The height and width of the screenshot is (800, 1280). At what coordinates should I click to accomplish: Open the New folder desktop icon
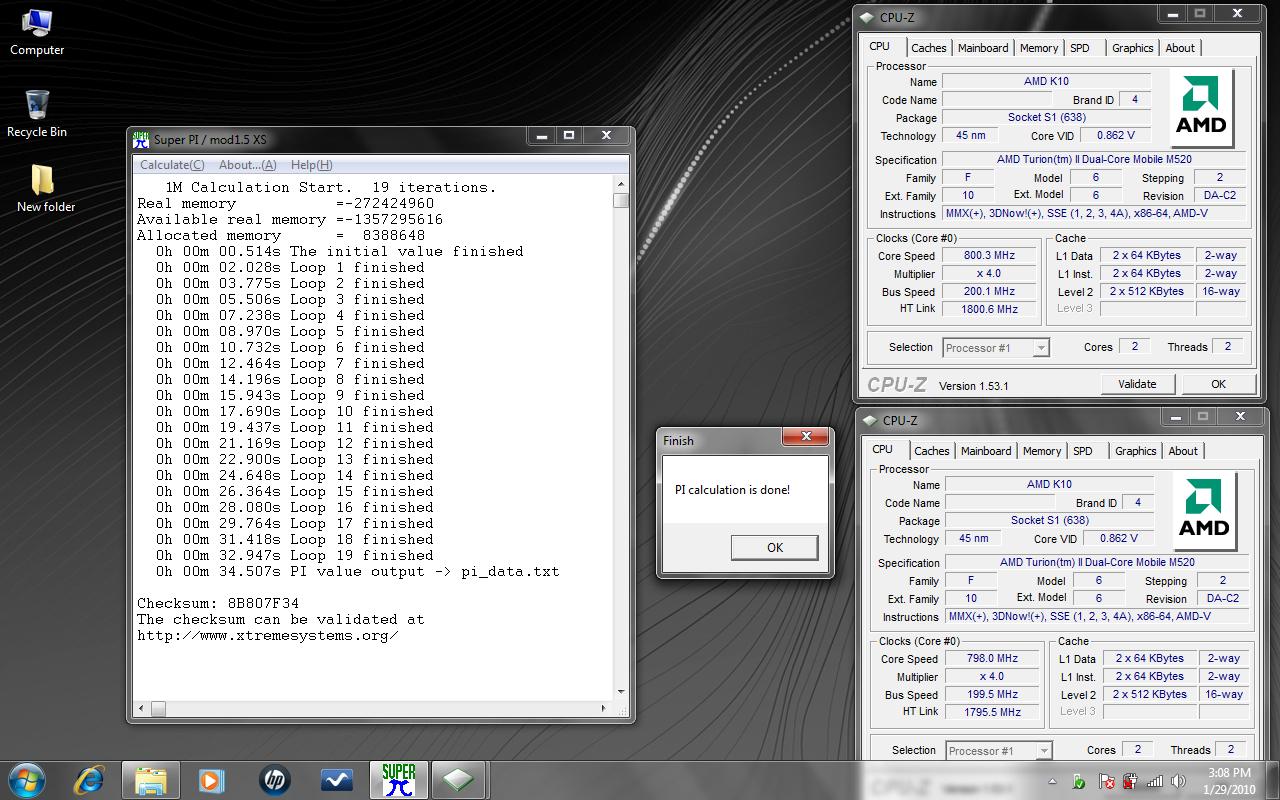(45, 188)
